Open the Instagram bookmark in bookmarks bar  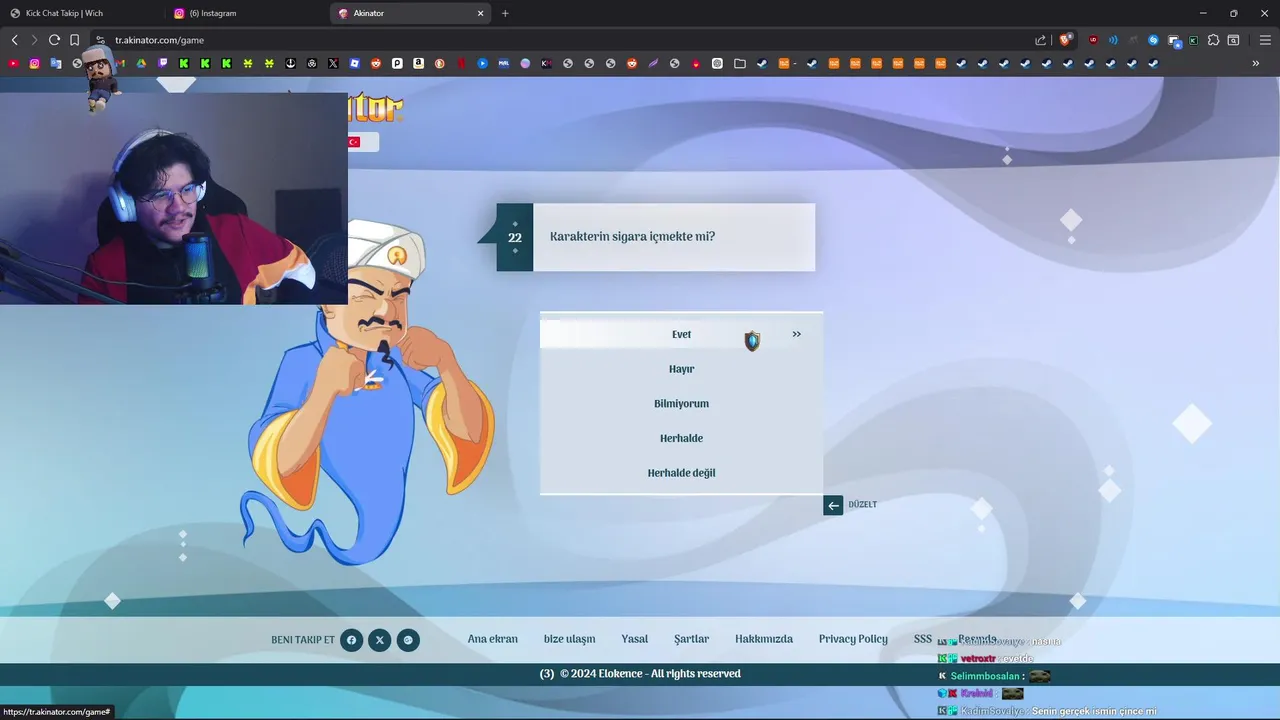[x=34, y=63]
